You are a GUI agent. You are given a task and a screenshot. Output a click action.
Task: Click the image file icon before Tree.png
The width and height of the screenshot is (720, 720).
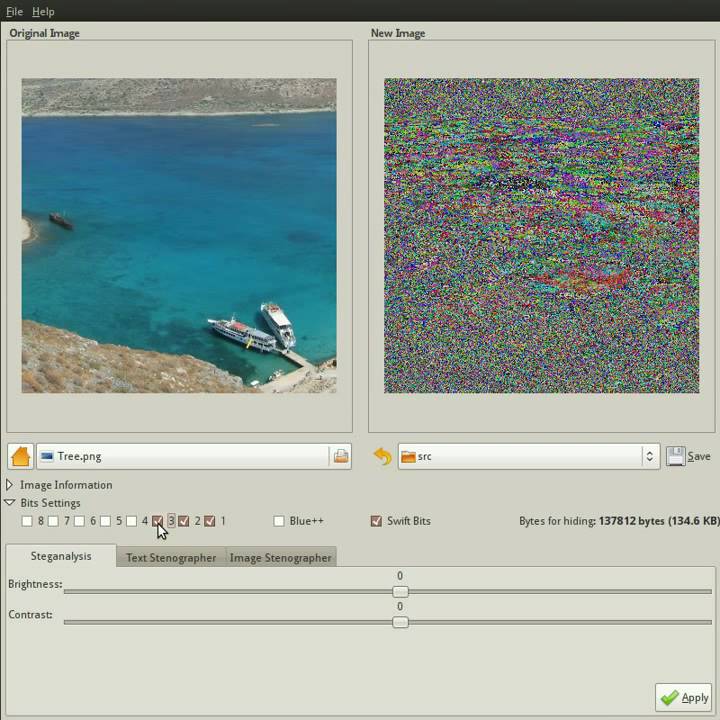pos(47,456)
